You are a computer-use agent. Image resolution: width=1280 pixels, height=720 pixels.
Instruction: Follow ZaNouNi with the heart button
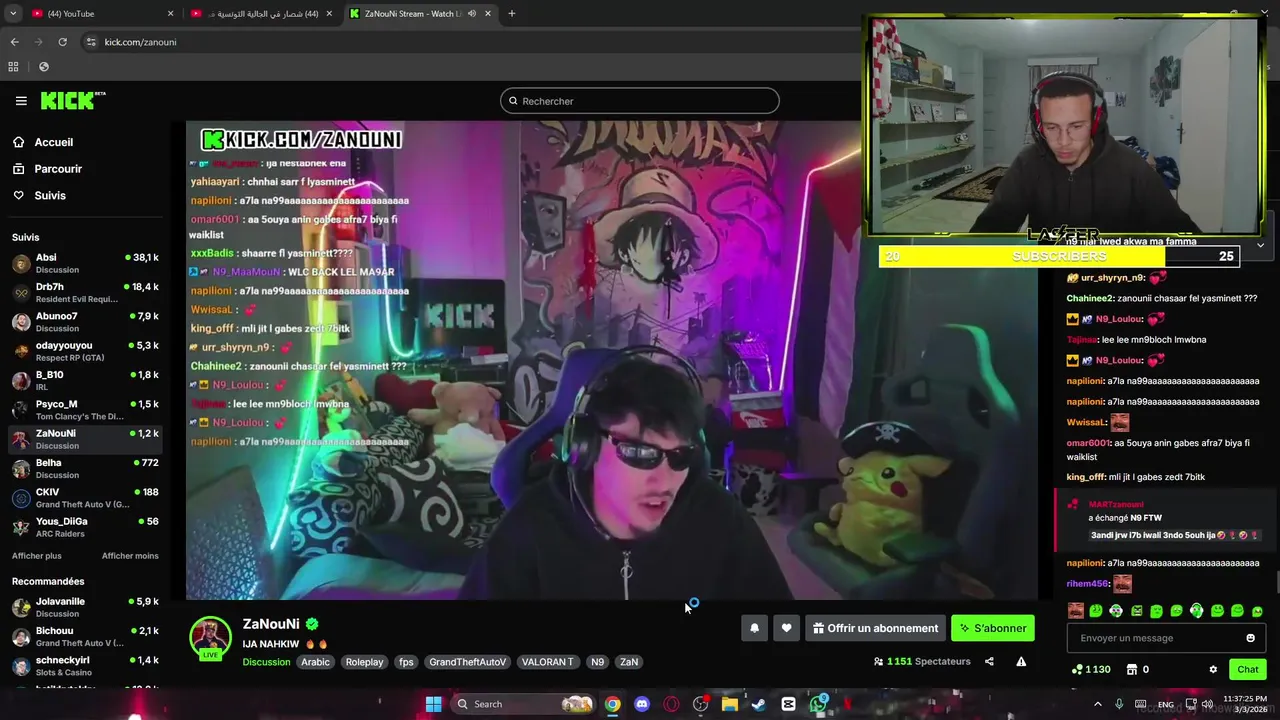pyautogui.click(x=786, y=628)
